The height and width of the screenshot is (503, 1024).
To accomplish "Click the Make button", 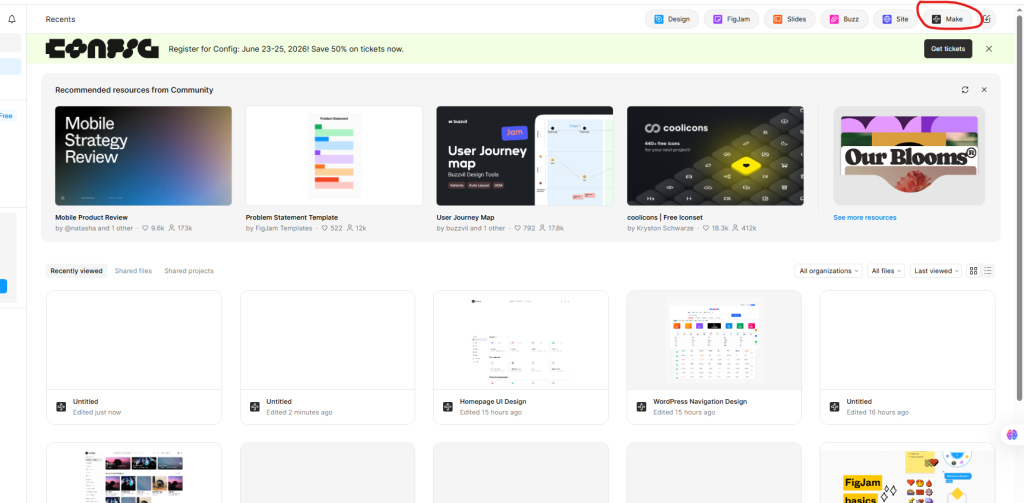I will pyautogui.click(x=946, y=19).
